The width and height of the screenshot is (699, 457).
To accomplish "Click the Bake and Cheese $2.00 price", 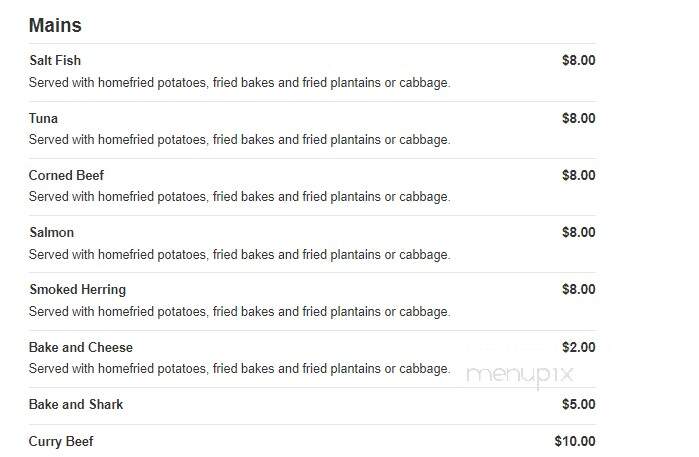I will pos(578,347).
